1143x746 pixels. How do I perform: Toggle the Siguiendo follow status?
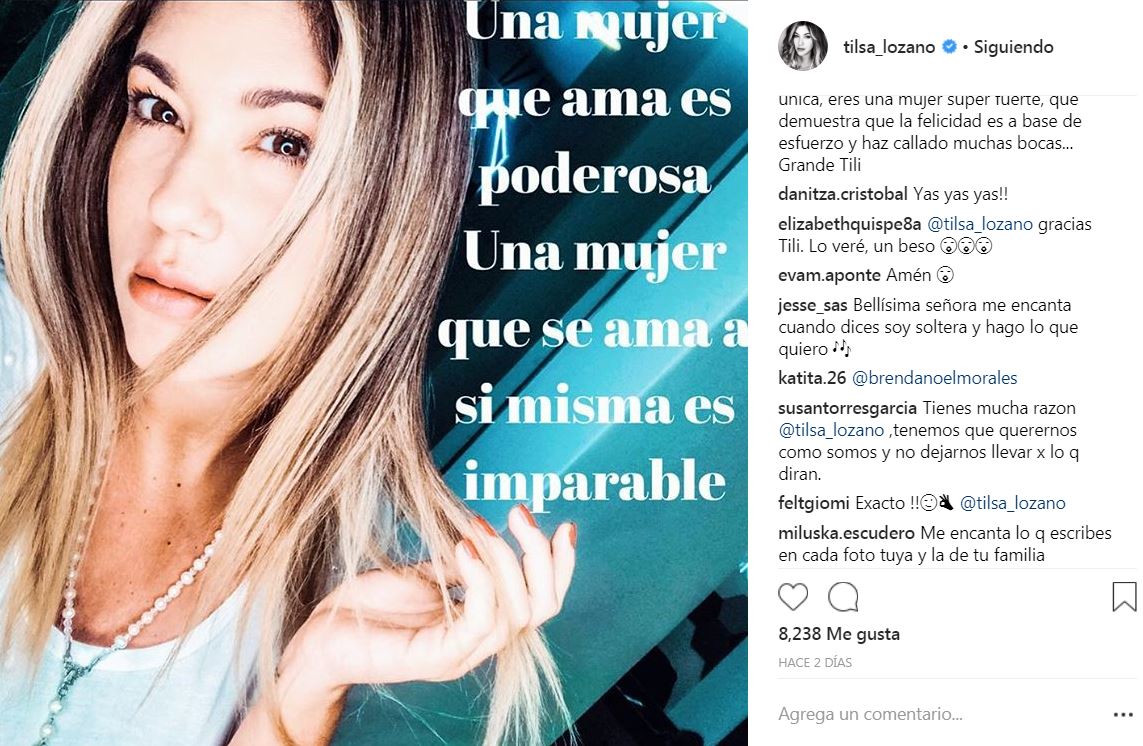(1013, 47)
